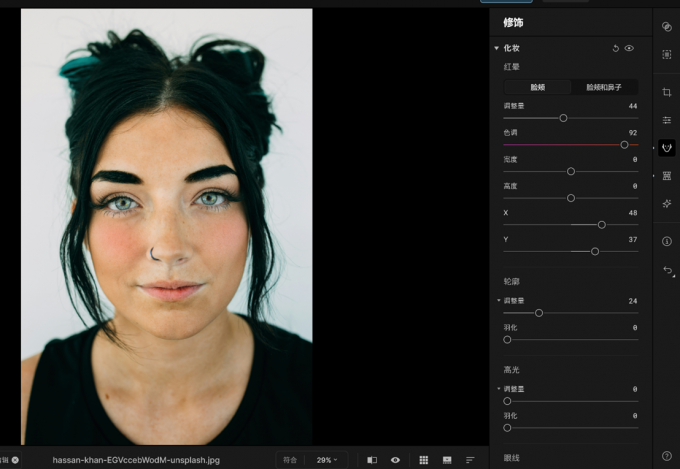Close the tab at bottom left
680x469 pixels.
coord(15,460)
